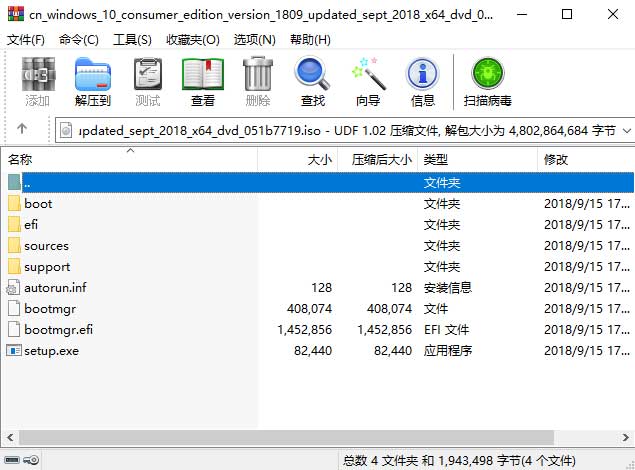Viewport: 635px width, 470px height.
Task: Launch the 向导 (Wizard) wand icon
Action: [368, 73]
